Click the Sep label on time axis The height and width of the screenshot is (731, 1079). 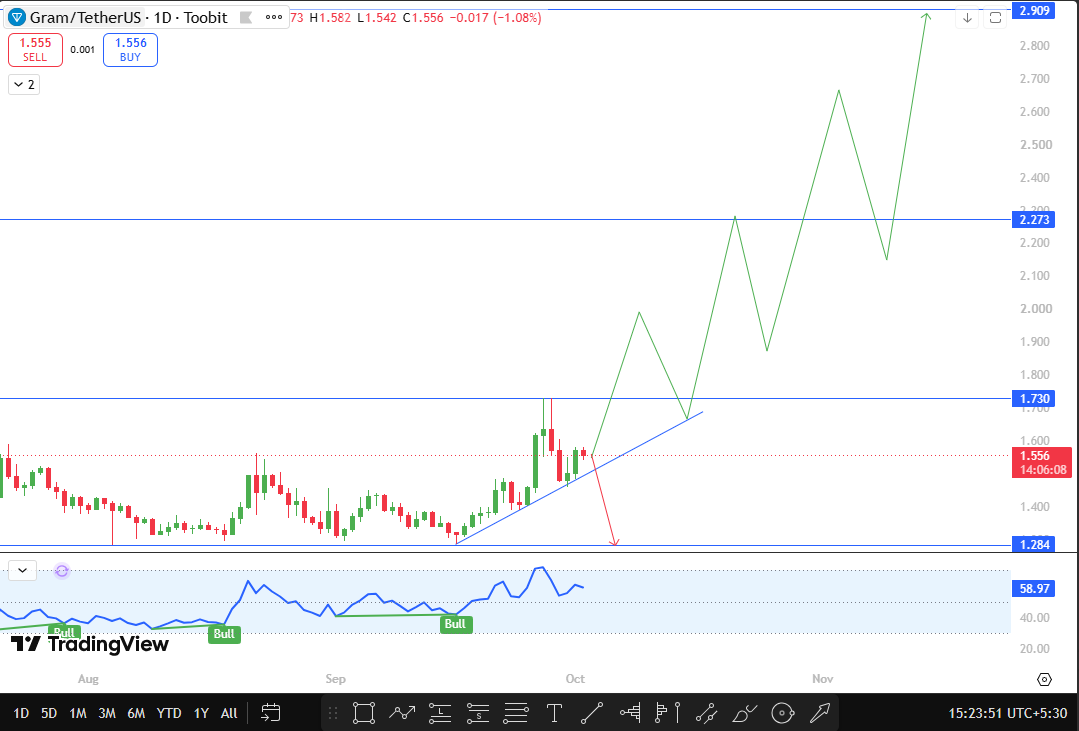point(335,679)
